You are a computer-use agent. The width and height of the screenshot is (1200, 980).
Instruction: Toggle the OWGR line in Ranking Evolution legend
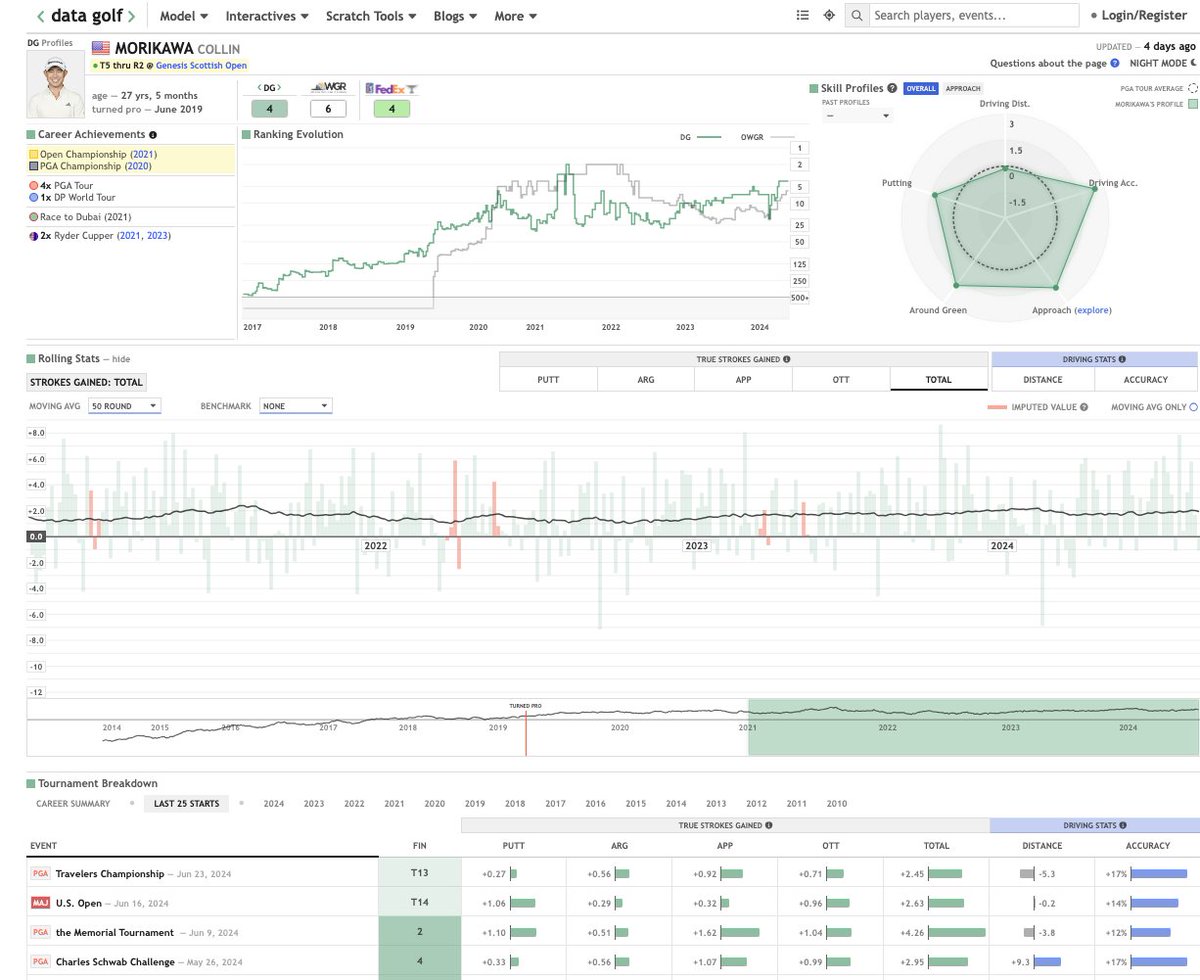(767, 137)
